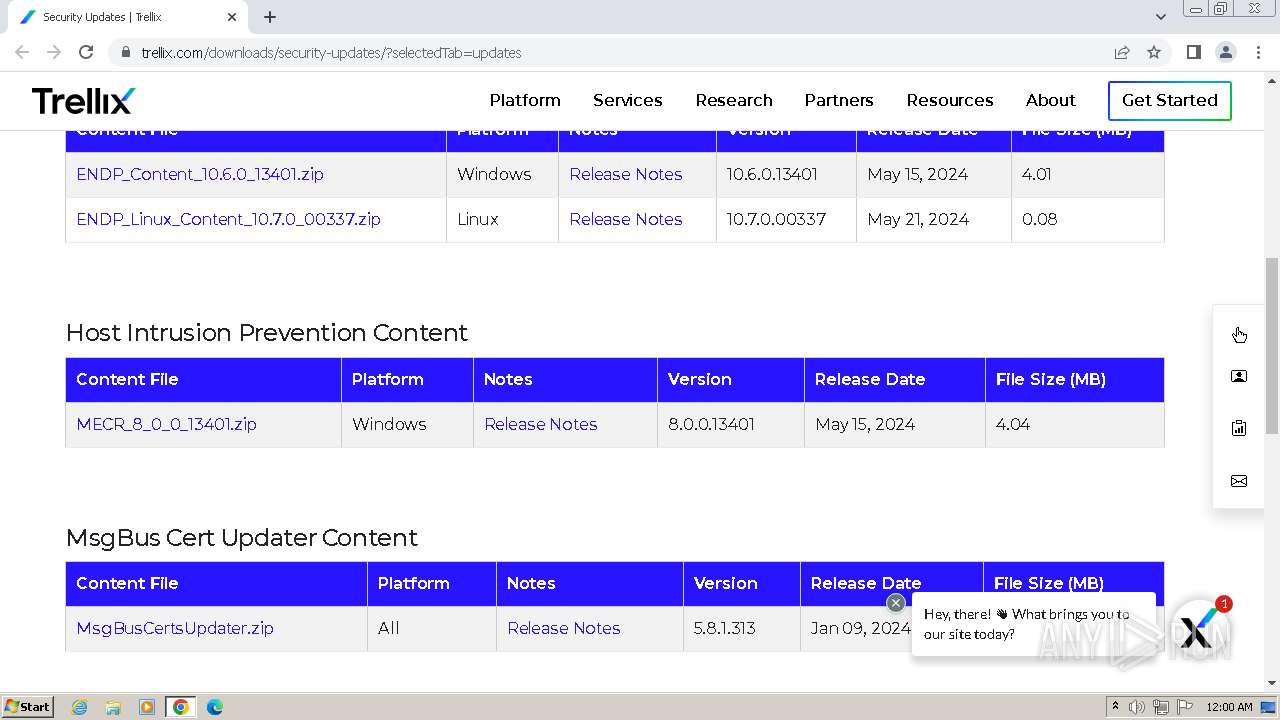Open Internet Explorer from taskbar
The width and height of the screenshot is (1280, 720).
pyautogui.click(x=79, y=707)
